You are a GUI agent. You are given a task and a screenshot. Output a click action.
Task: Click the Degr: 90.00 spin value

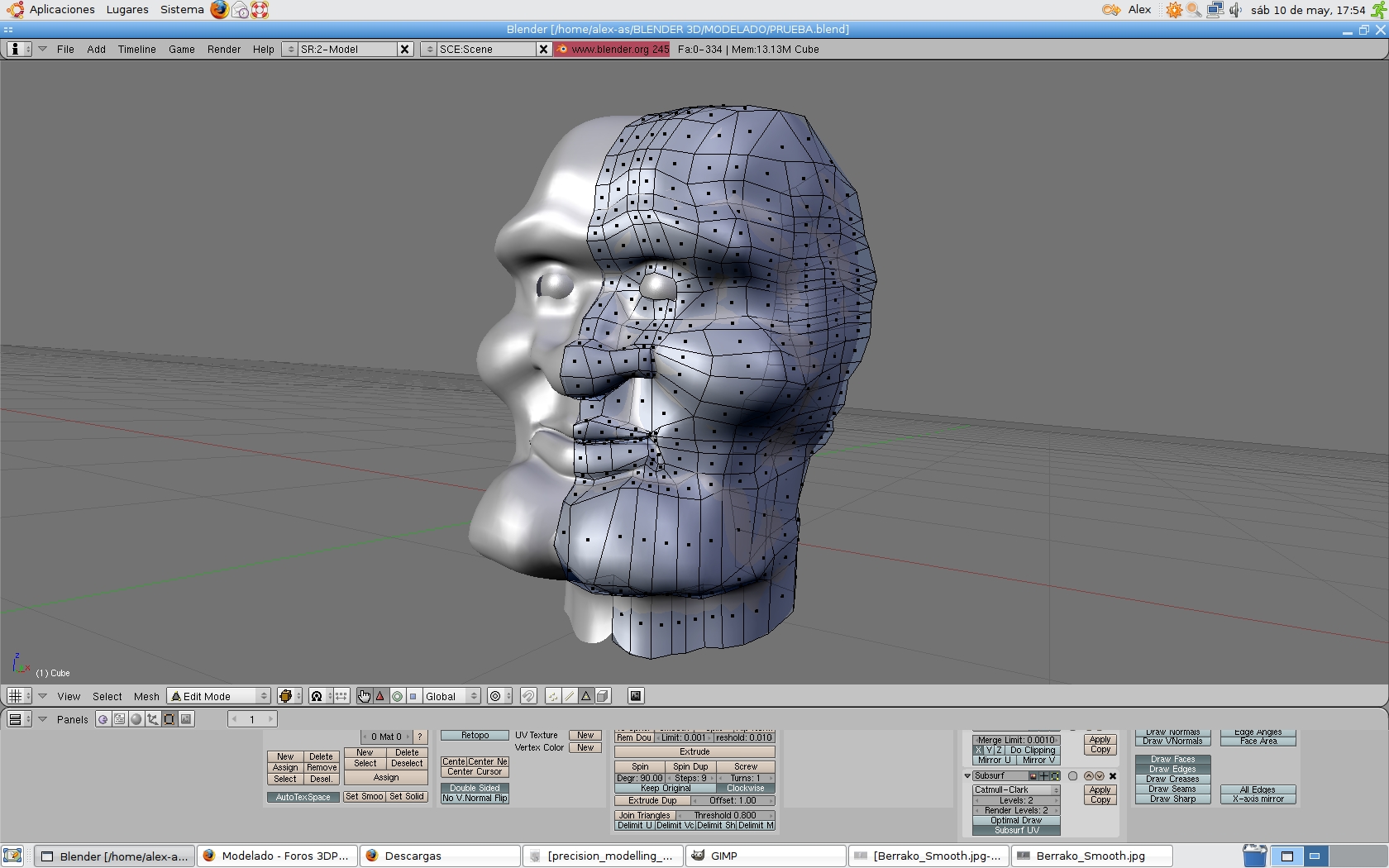pos(639,778)
